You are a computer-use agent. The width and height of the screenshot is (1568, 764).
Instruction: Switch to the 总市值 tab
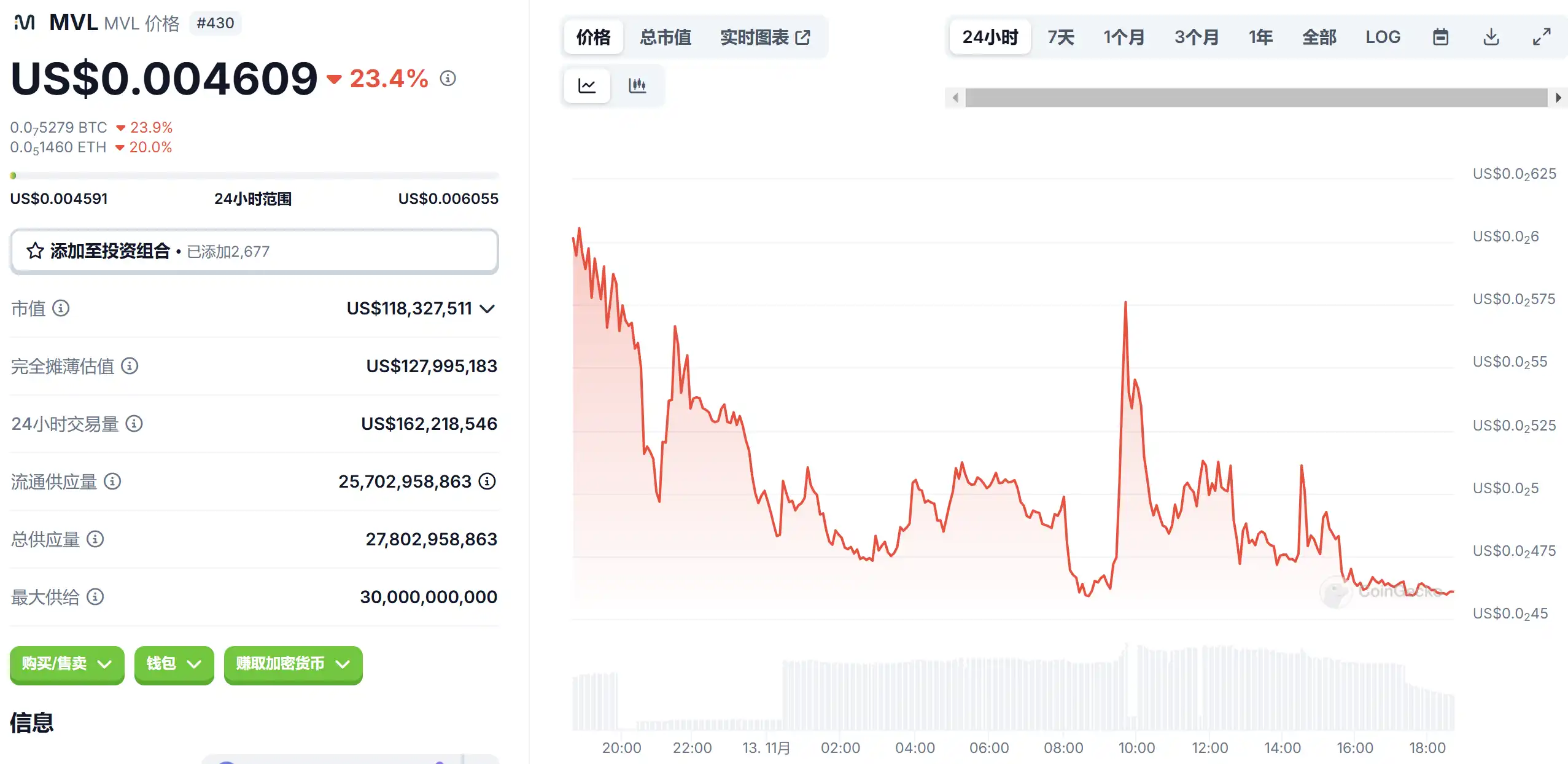(666, 37)
